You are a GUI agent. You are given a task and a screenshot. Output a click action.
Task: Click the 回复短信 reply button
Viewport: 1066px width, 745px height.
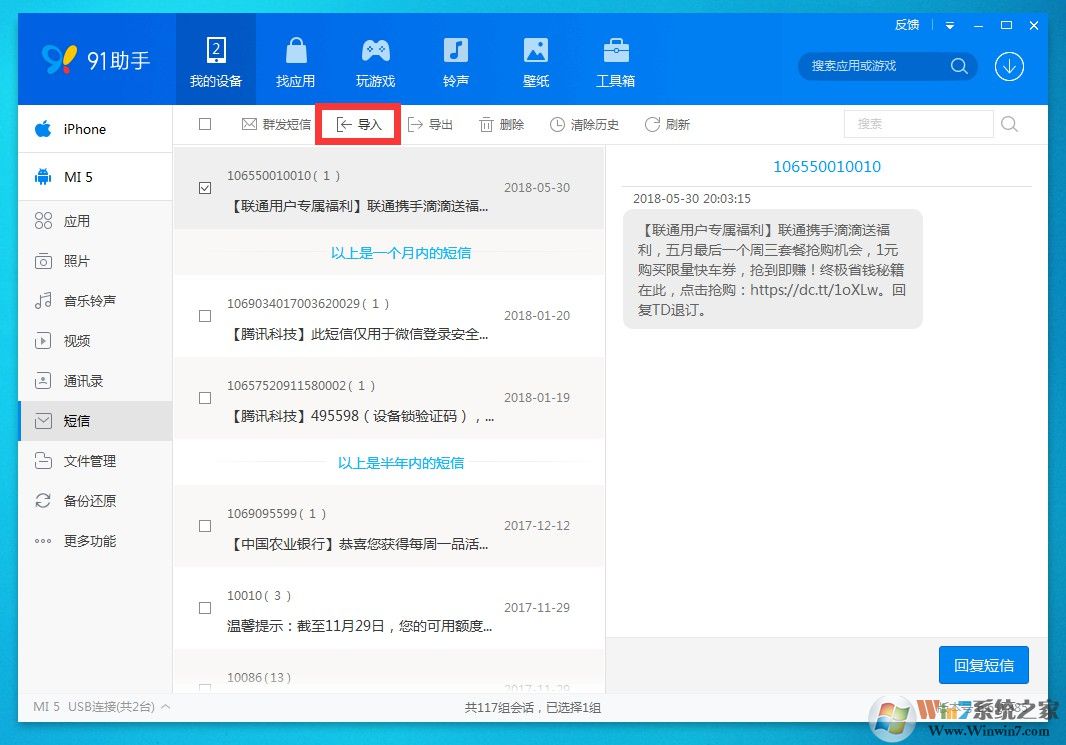[983, 664]
